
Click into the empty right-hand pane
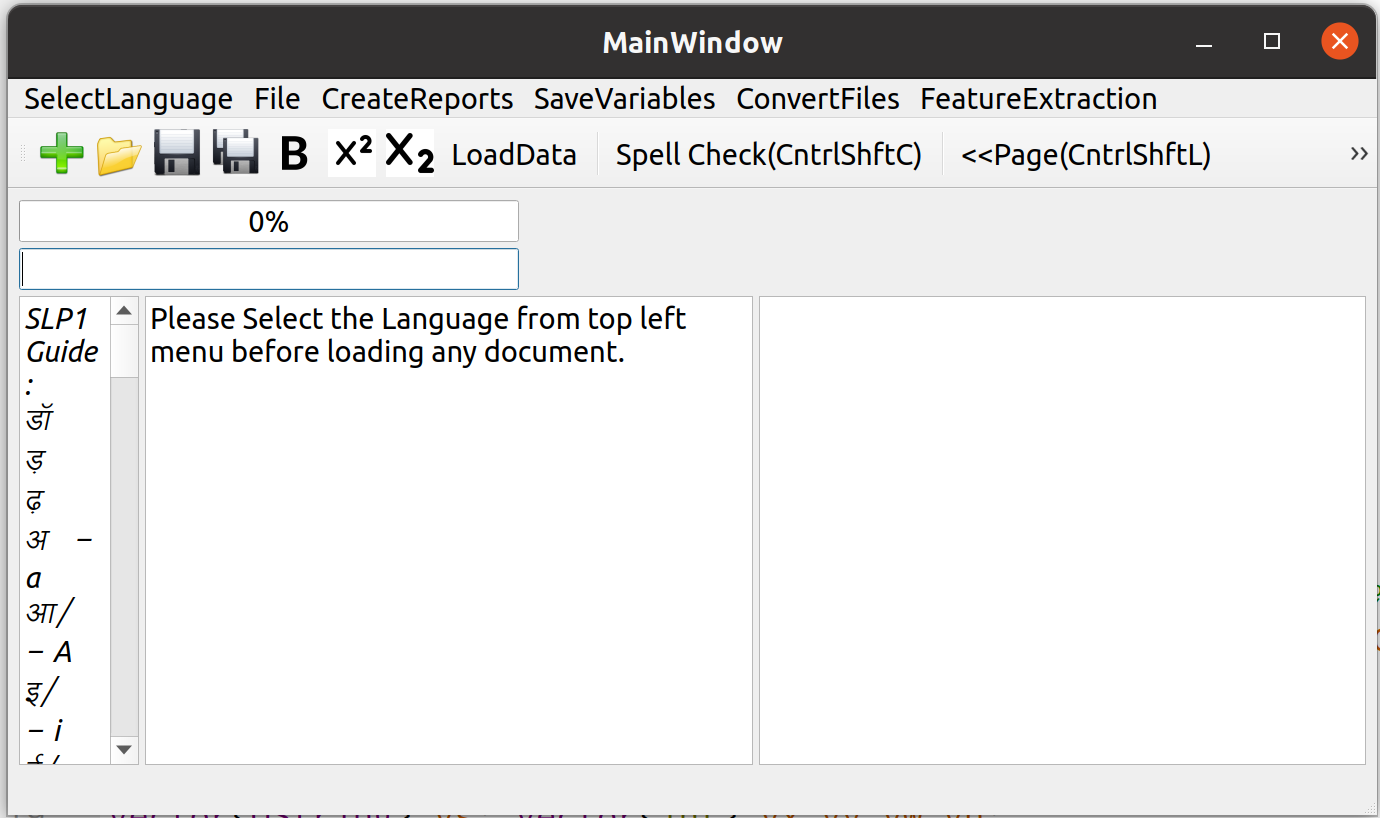click(x=1062, y=530)
